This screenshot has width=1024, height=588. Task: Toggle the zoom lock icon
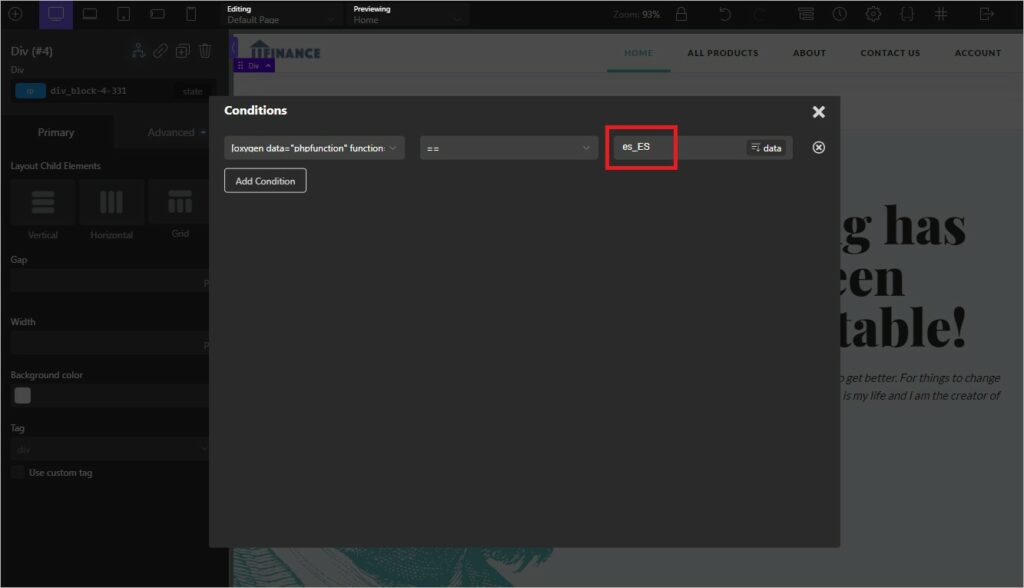[681, 14]
